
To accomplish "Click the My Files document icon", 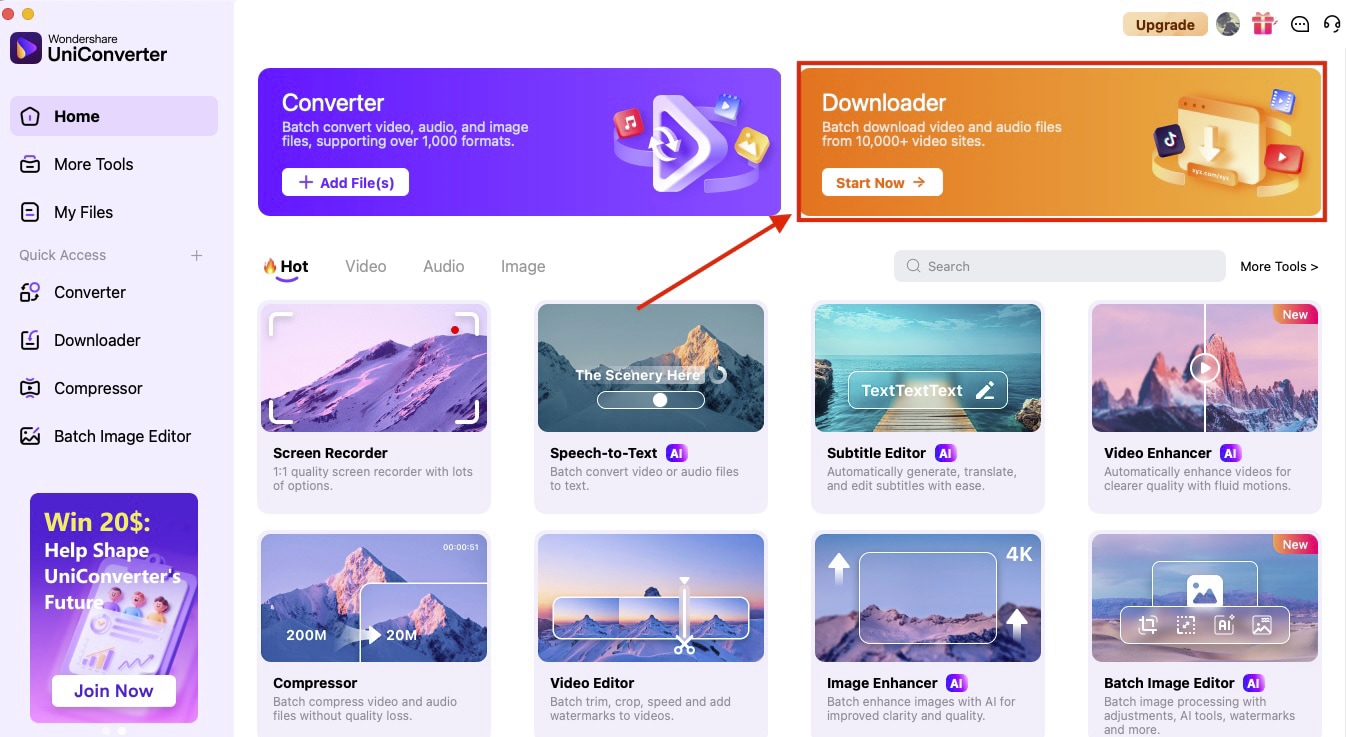I will click(31, 212).
